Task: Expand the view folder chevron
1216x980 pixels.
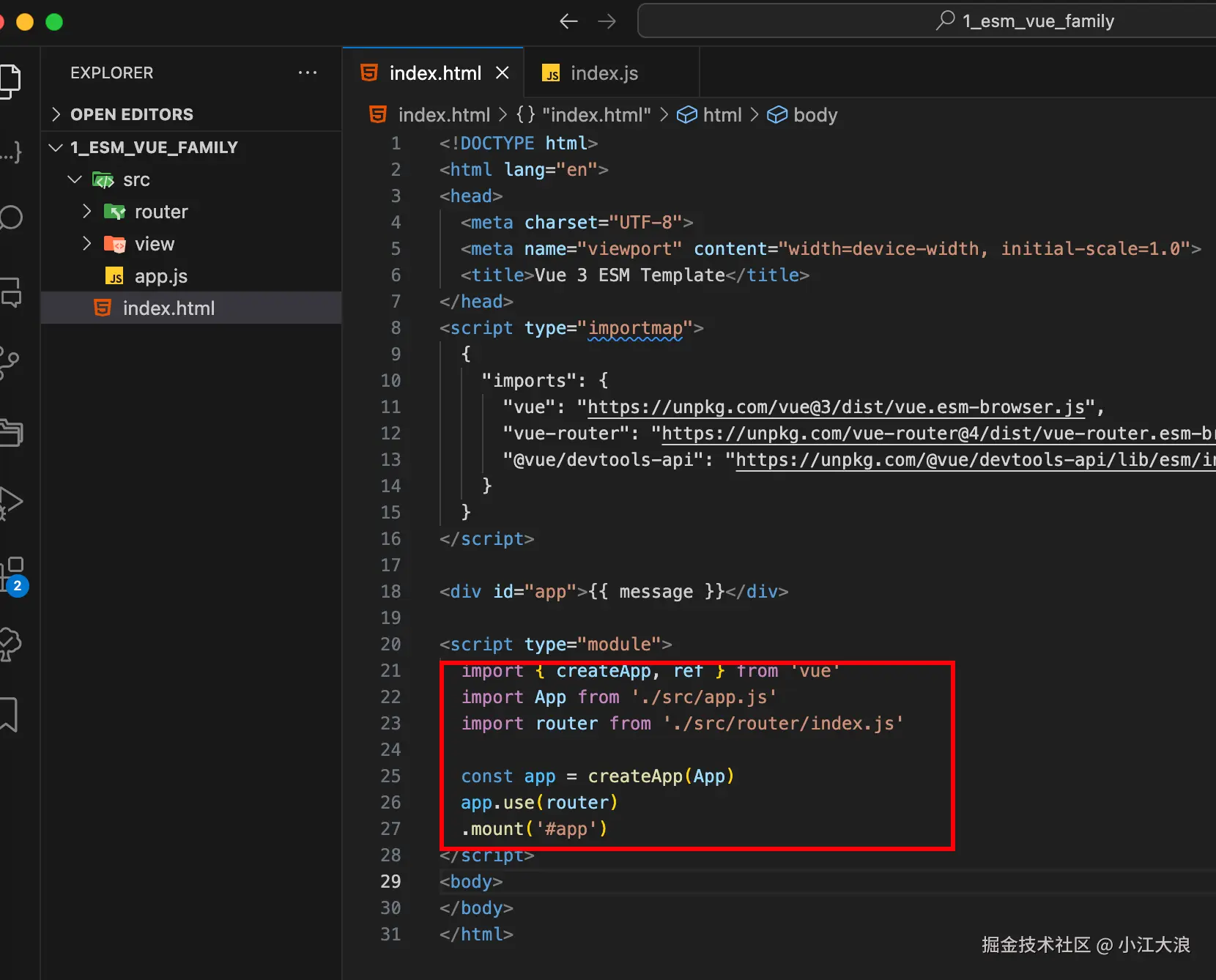Action: click(87, 244)
